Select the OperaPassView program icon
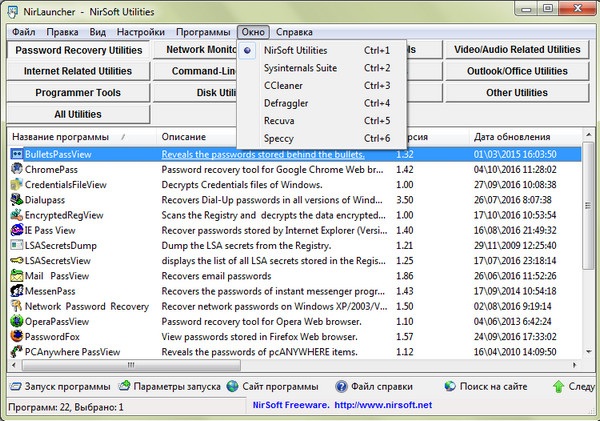Image resolution: width=600 pixels, height=421 pixels. point(16,321)
